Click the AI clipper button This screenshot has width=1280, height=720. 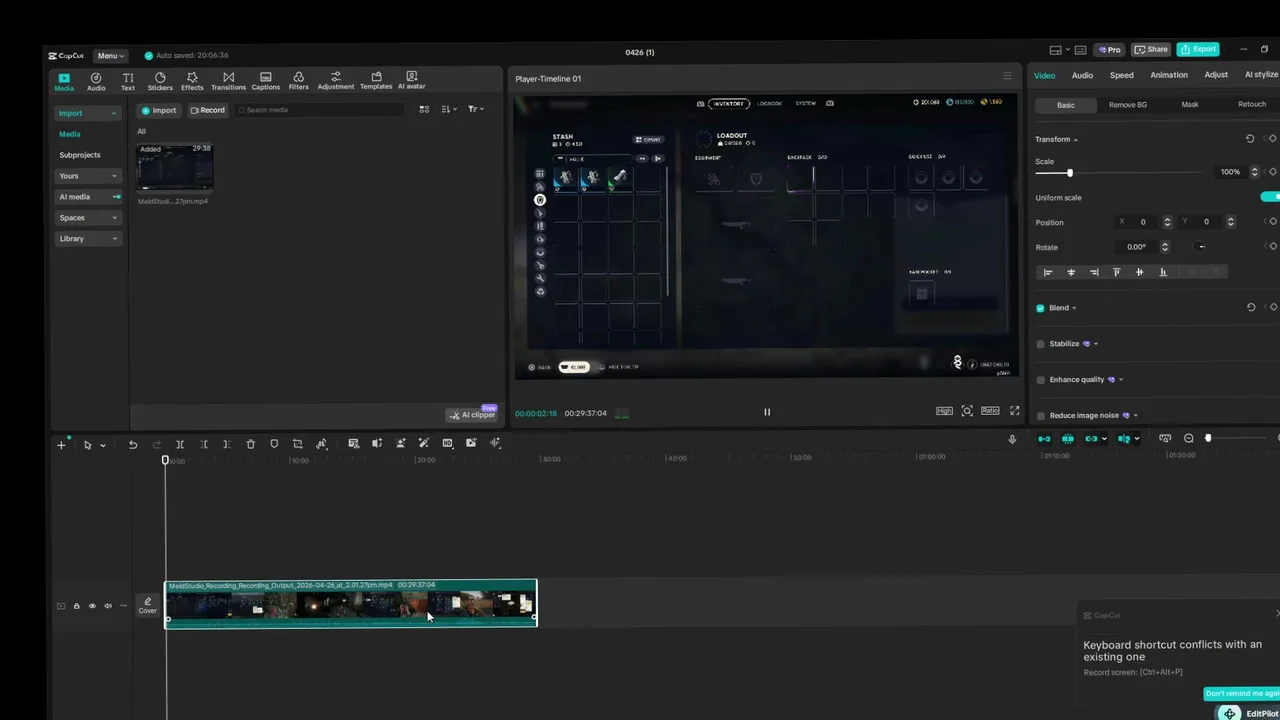(472, 414)
